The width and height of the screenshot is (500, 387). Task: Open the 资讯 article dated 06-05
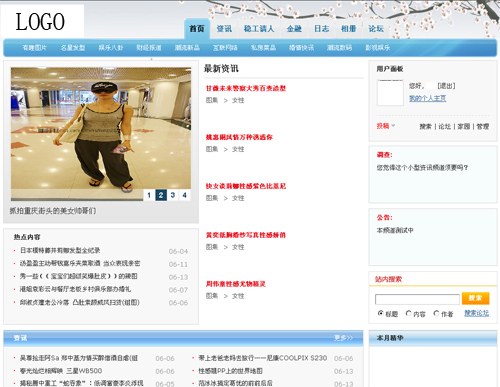(82, 383)
